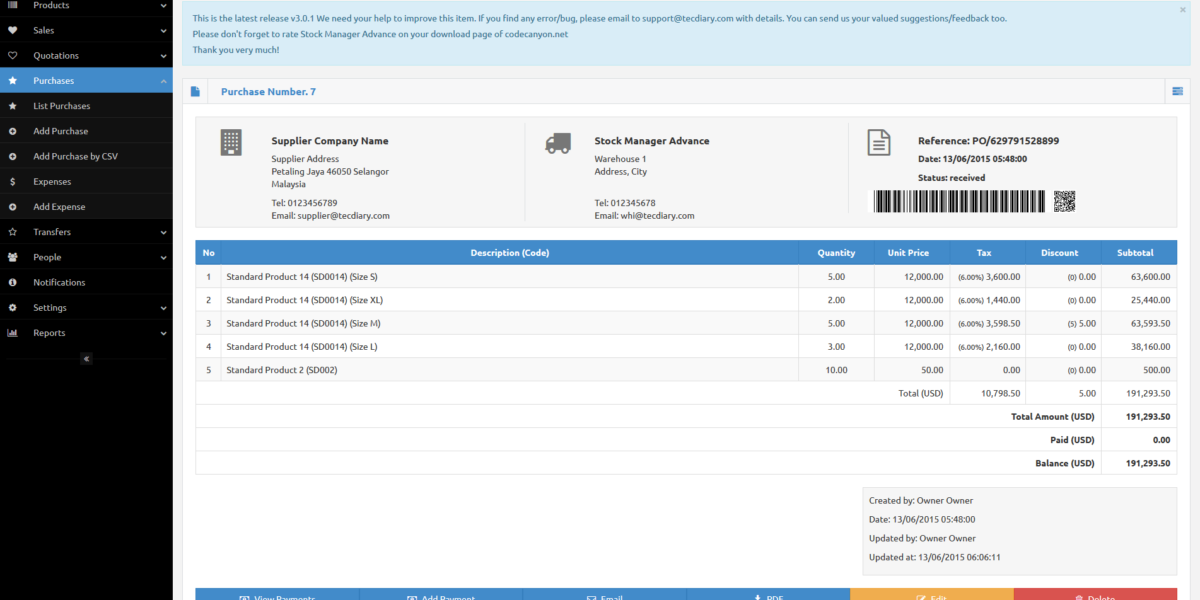The height and width of the screenshot is (600, 1200).
Task: Open the Add Expense menu item
Action: (59, 207)
